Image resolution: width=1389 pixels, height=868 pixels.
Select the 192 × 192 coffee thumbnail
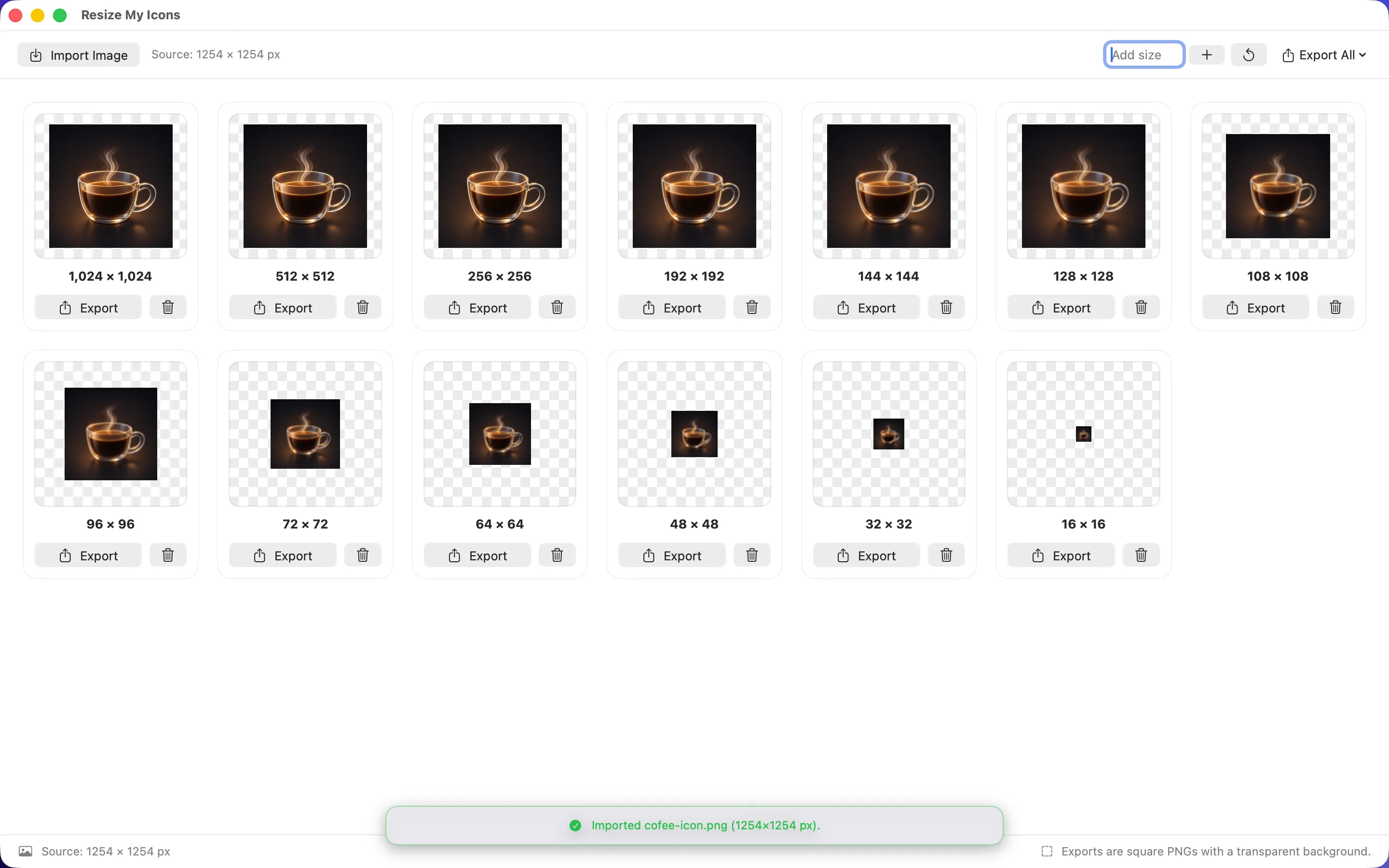(x=694, y=186)
